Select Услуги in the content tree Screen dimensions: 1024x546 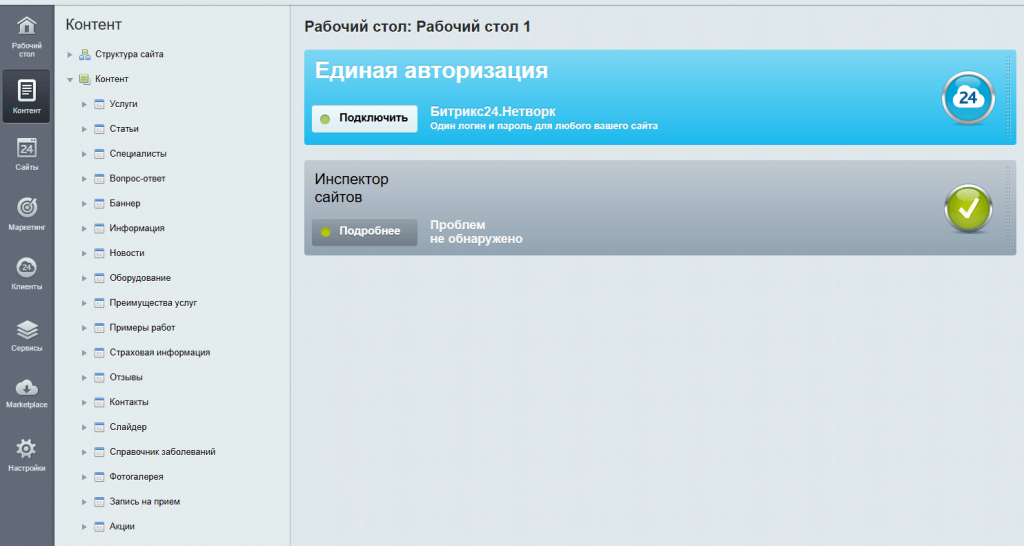(x=123, y=104)
